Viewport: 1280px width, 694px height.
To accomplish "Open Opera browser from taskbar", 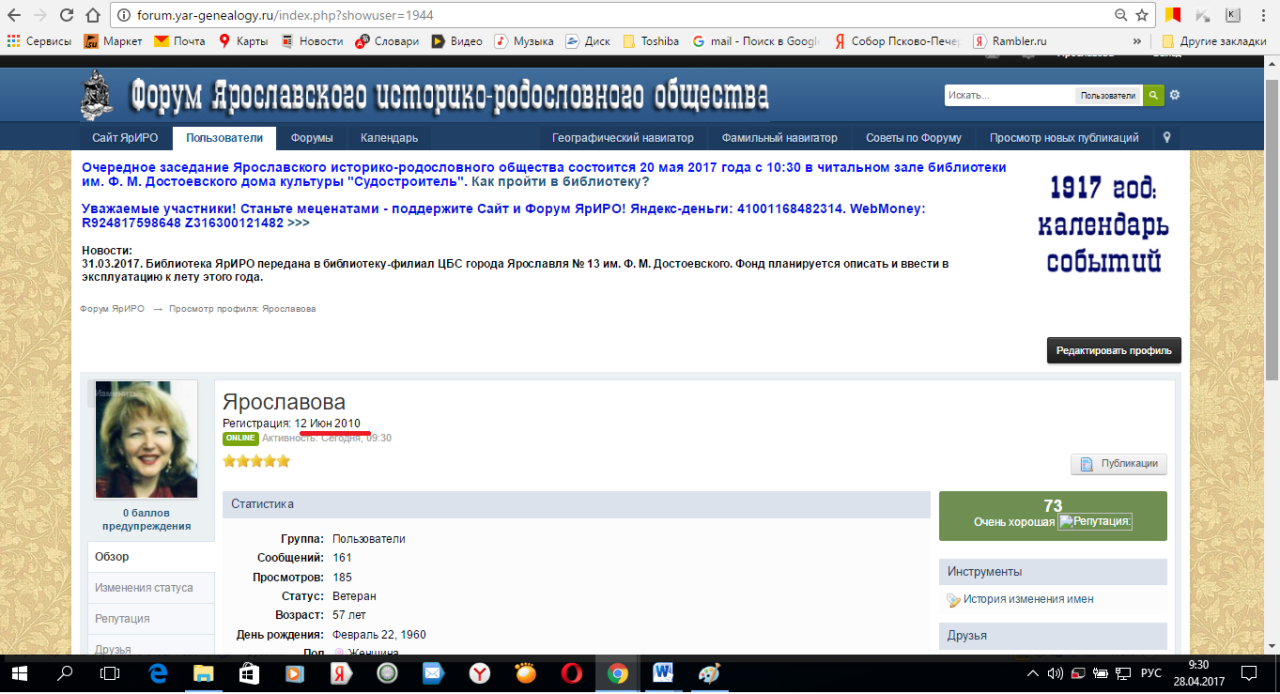I will (x=571, y=673).
